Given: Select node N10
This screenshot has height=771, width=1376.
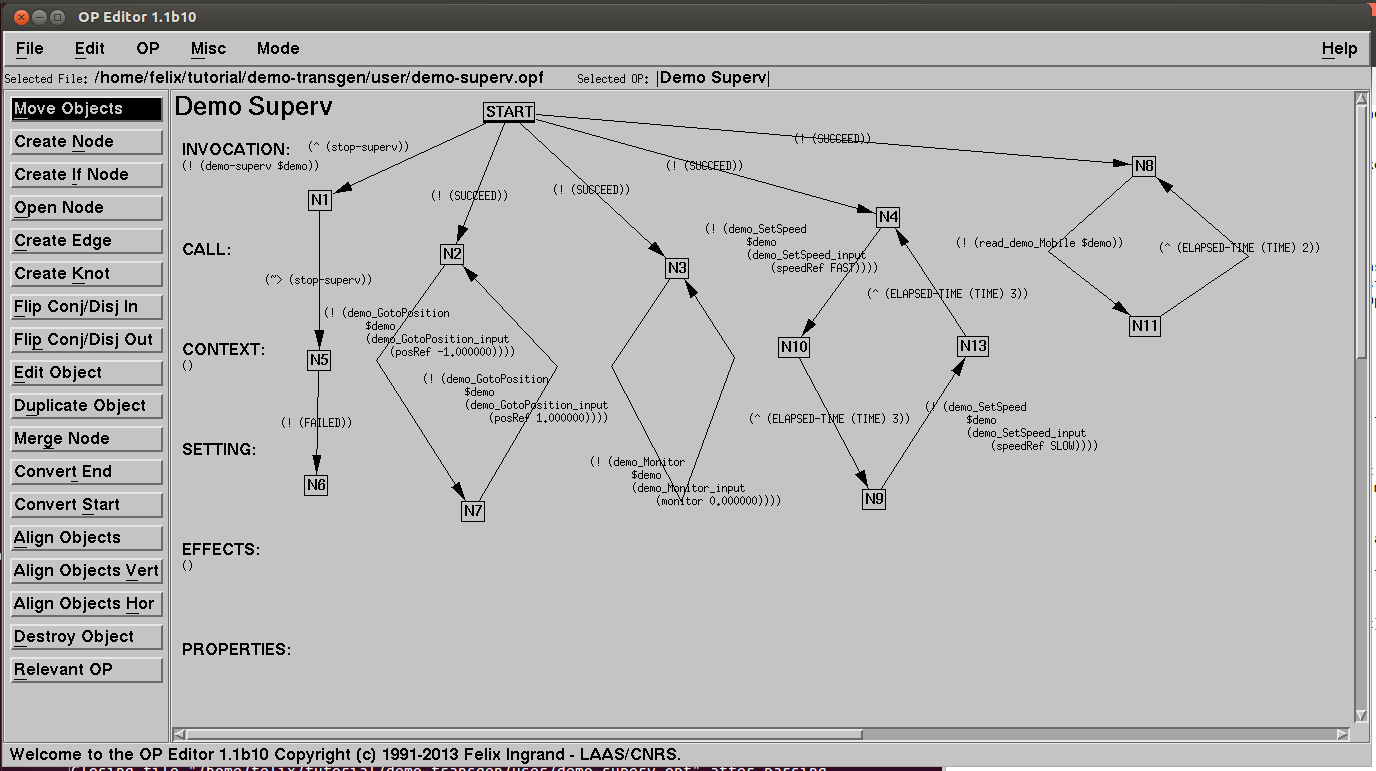Looking at the screenshot, I should tap(794, 347).
